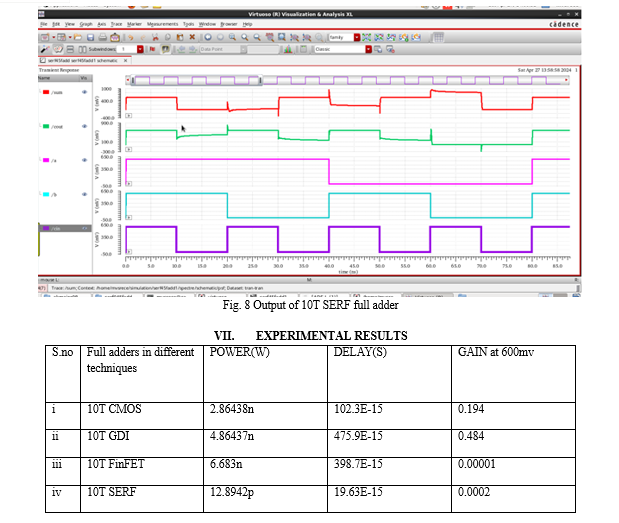Open the Data Point dropdown
Viewport: 619px width, 523px height.
pyautogui.click(x=244, y=49)
